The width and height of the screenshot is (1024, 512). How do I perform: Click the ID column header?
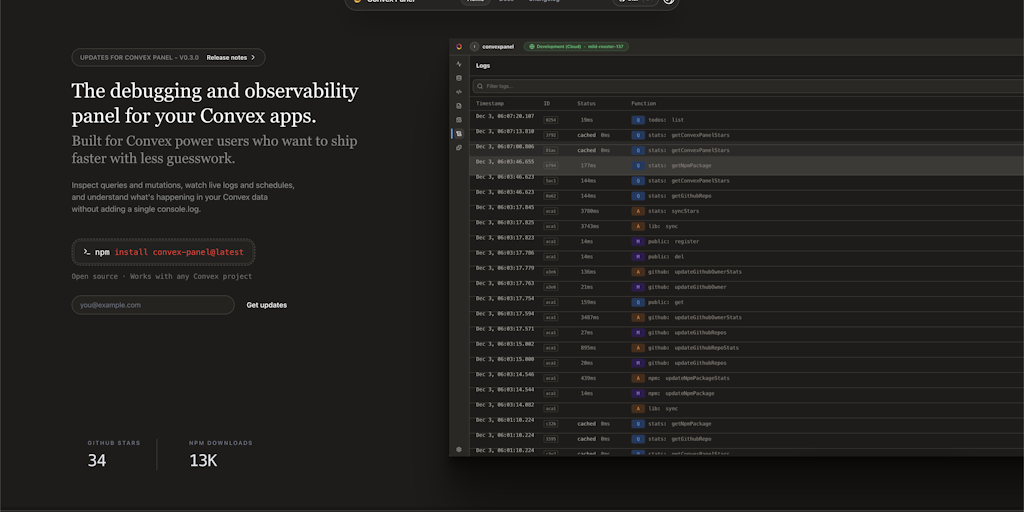(547, 103)
